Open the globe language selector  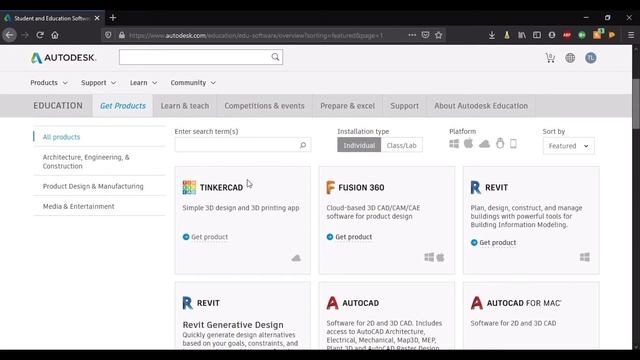570,58
